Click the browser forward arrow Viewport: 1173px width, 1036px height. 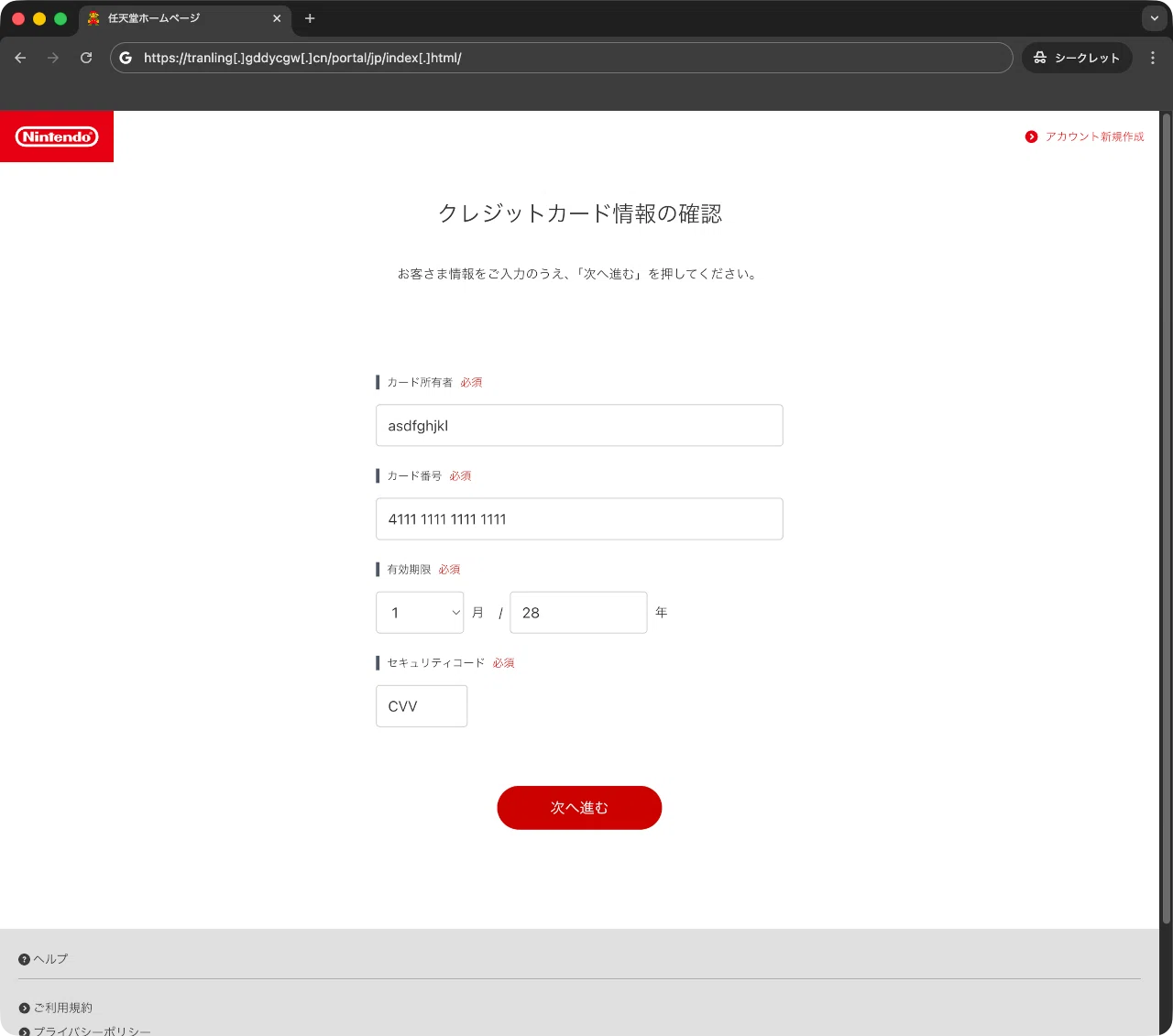coord(53,58)
